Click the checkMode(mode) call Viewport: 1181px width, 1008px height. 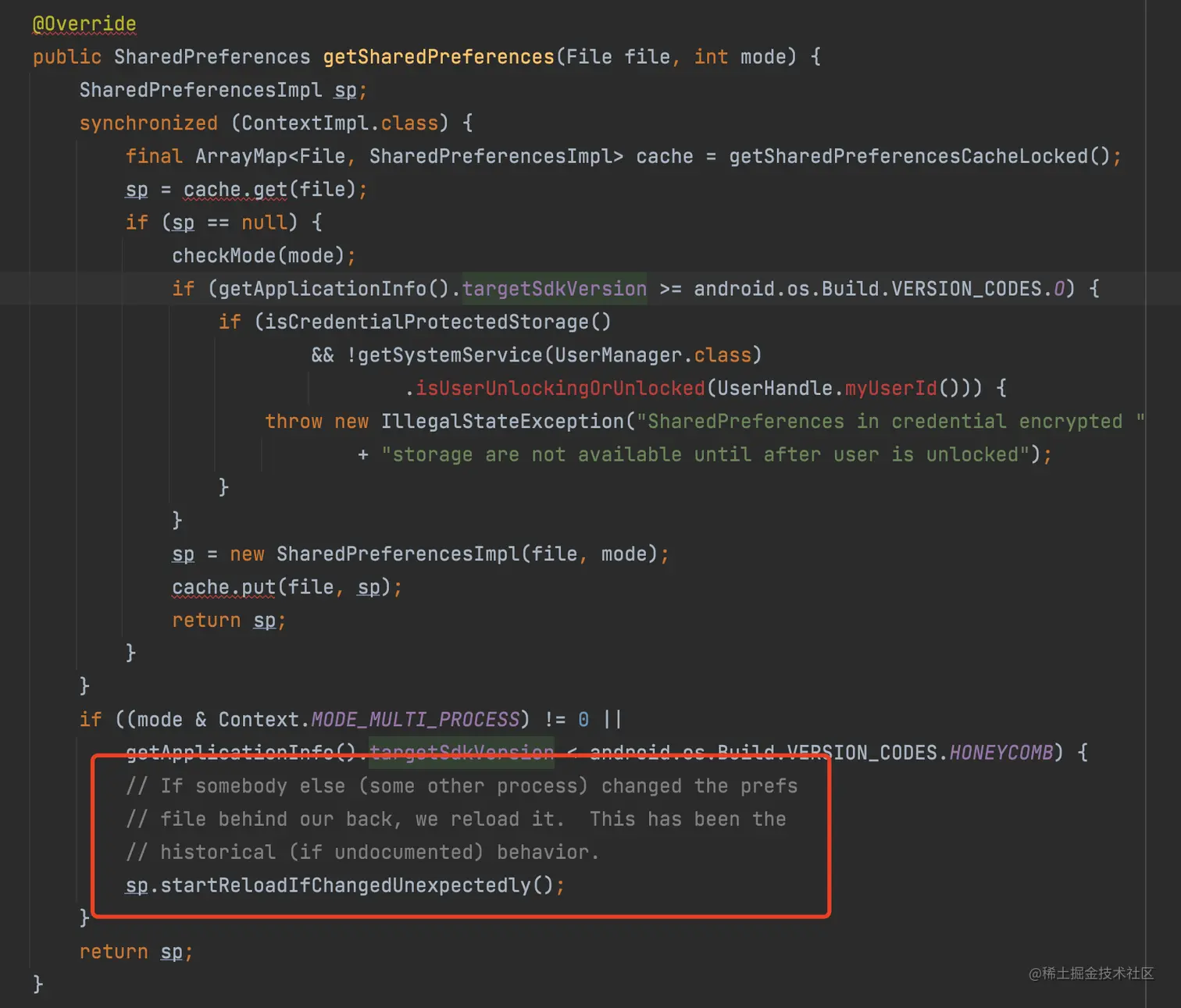coord(259,256)
